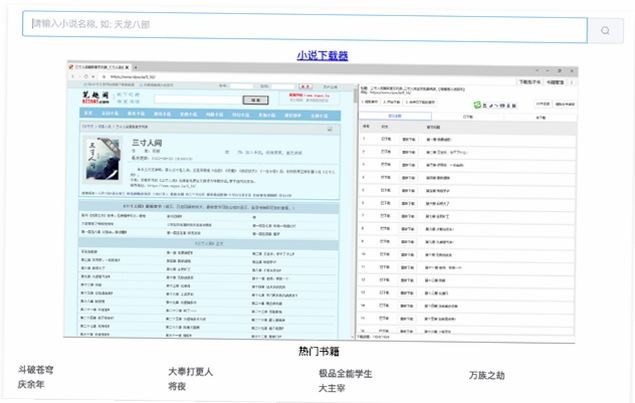Choose the book 大主宰
Screen dimensions: 635x403
[332, 388]
